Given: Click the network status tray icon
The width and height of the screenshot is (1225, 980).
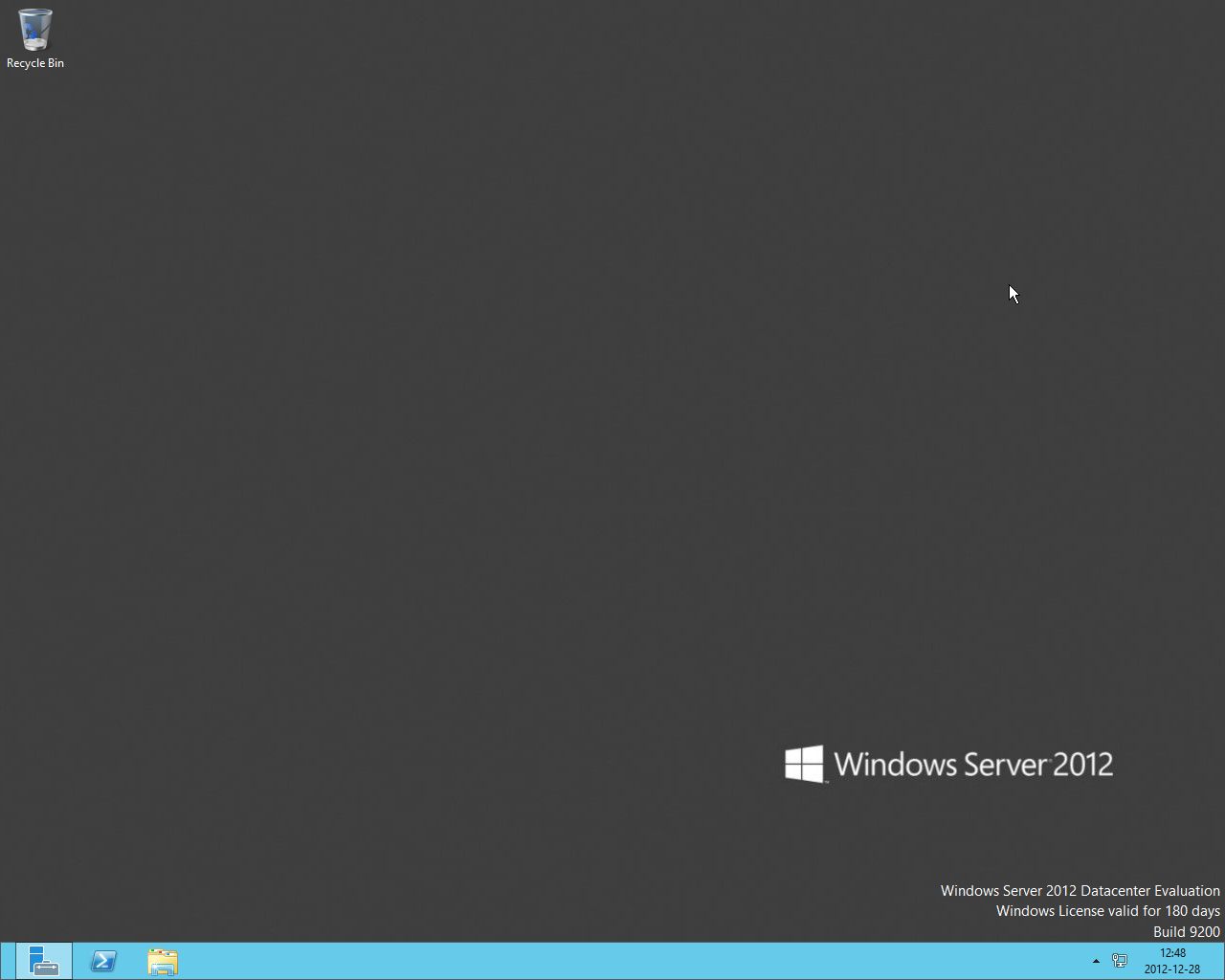Looking at the screenshot, I should pos(1119,961).
